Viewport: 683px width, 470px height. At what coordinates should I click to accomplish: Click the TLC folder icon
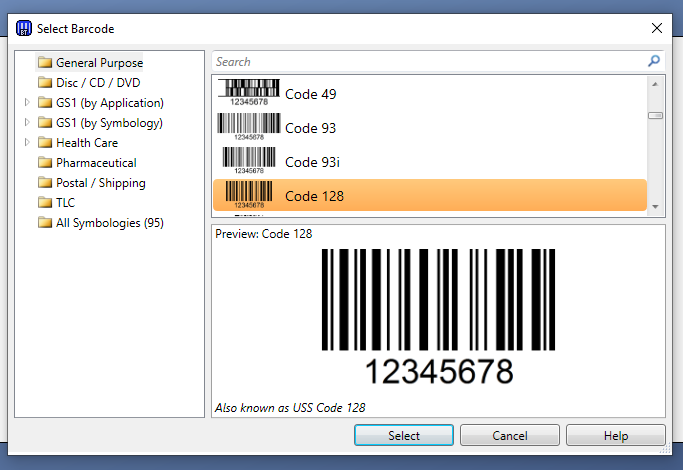click(x=45, y=203)
